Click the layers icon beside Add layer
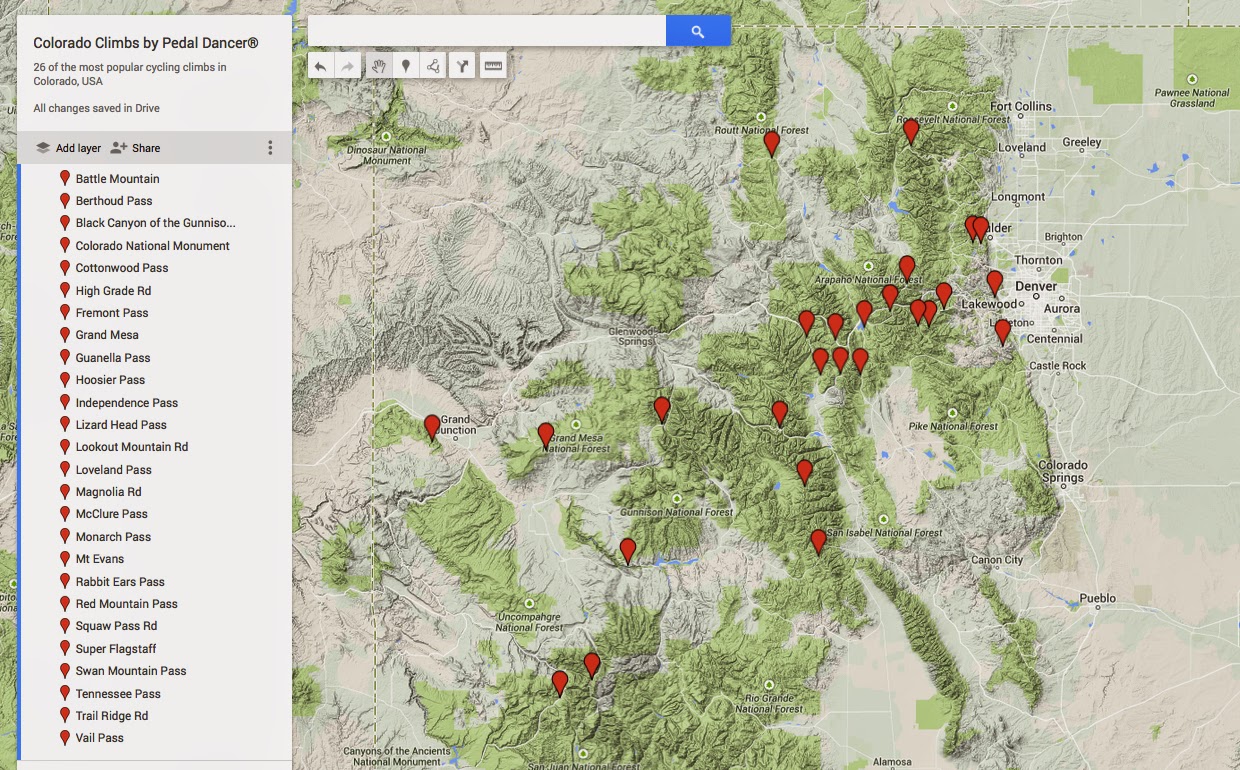This screenshot has height=770, width=1240. (43, 147)
